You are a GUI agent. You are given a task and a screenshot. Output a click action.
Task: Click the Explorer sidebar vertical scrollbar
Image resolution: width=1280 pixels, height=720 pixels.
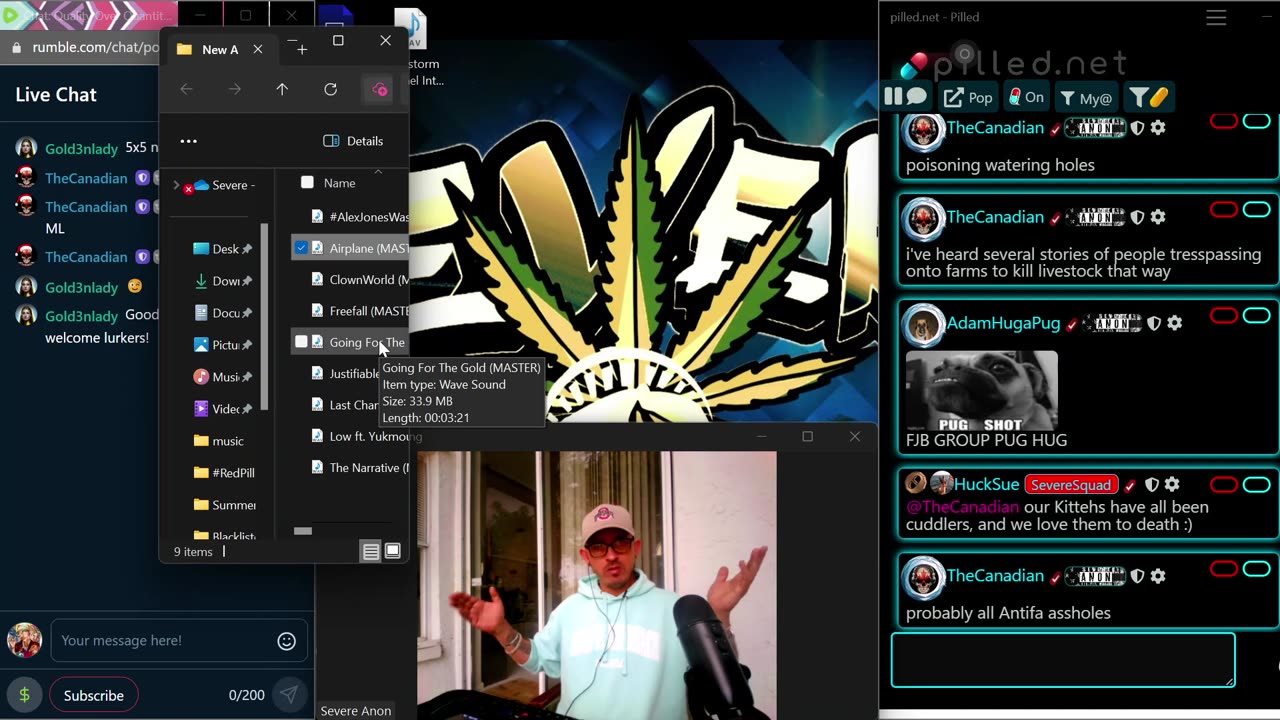(x=264, y=315)
